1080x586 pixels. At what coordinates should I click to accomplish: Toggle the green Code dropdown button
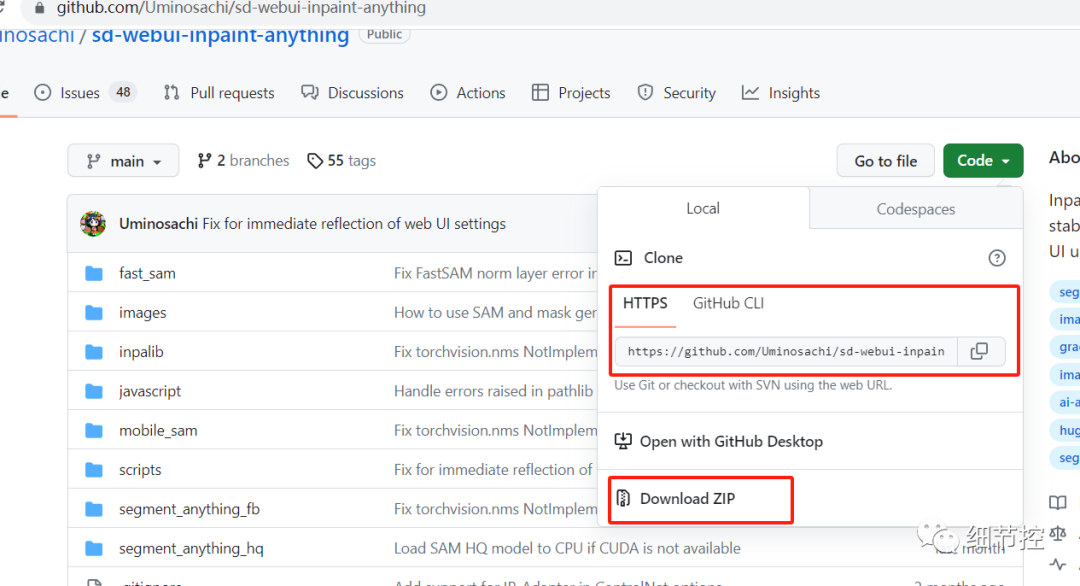click(x=983, y=160)
